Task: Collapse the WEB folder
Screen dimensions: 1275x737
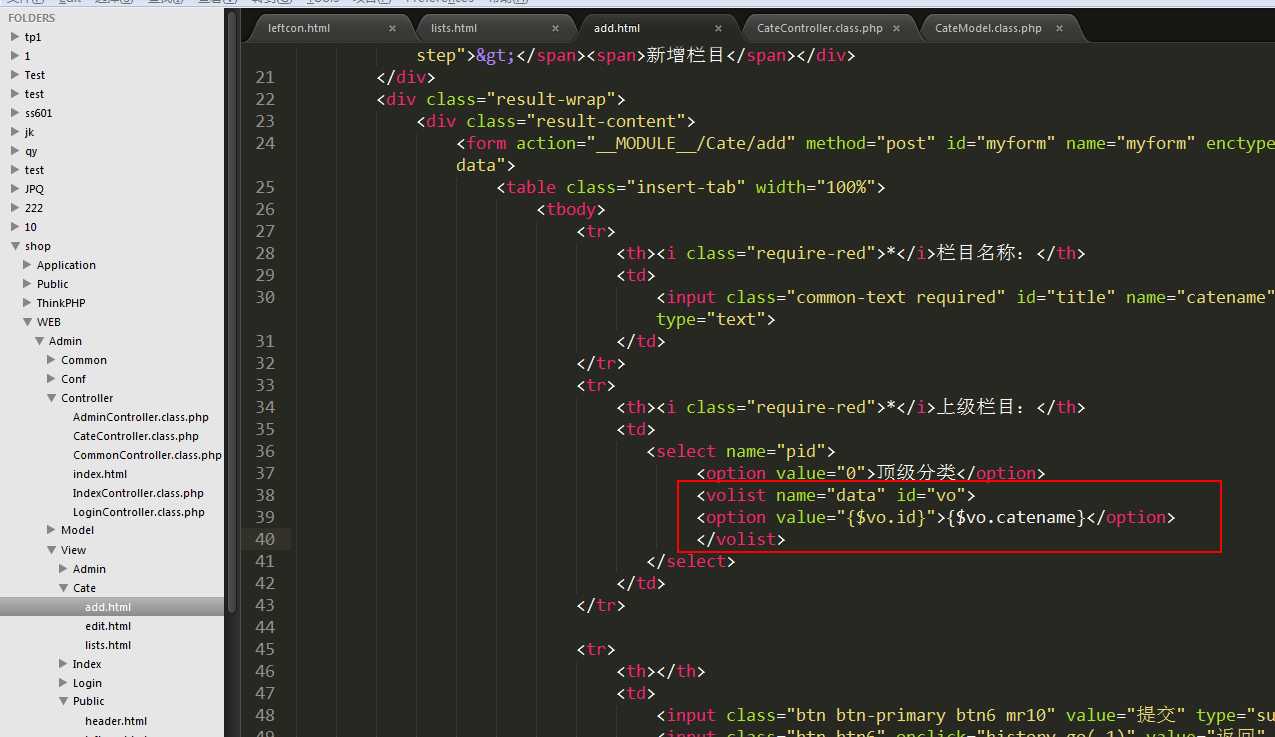Action: pyautogui.click(x=27, y=322)
